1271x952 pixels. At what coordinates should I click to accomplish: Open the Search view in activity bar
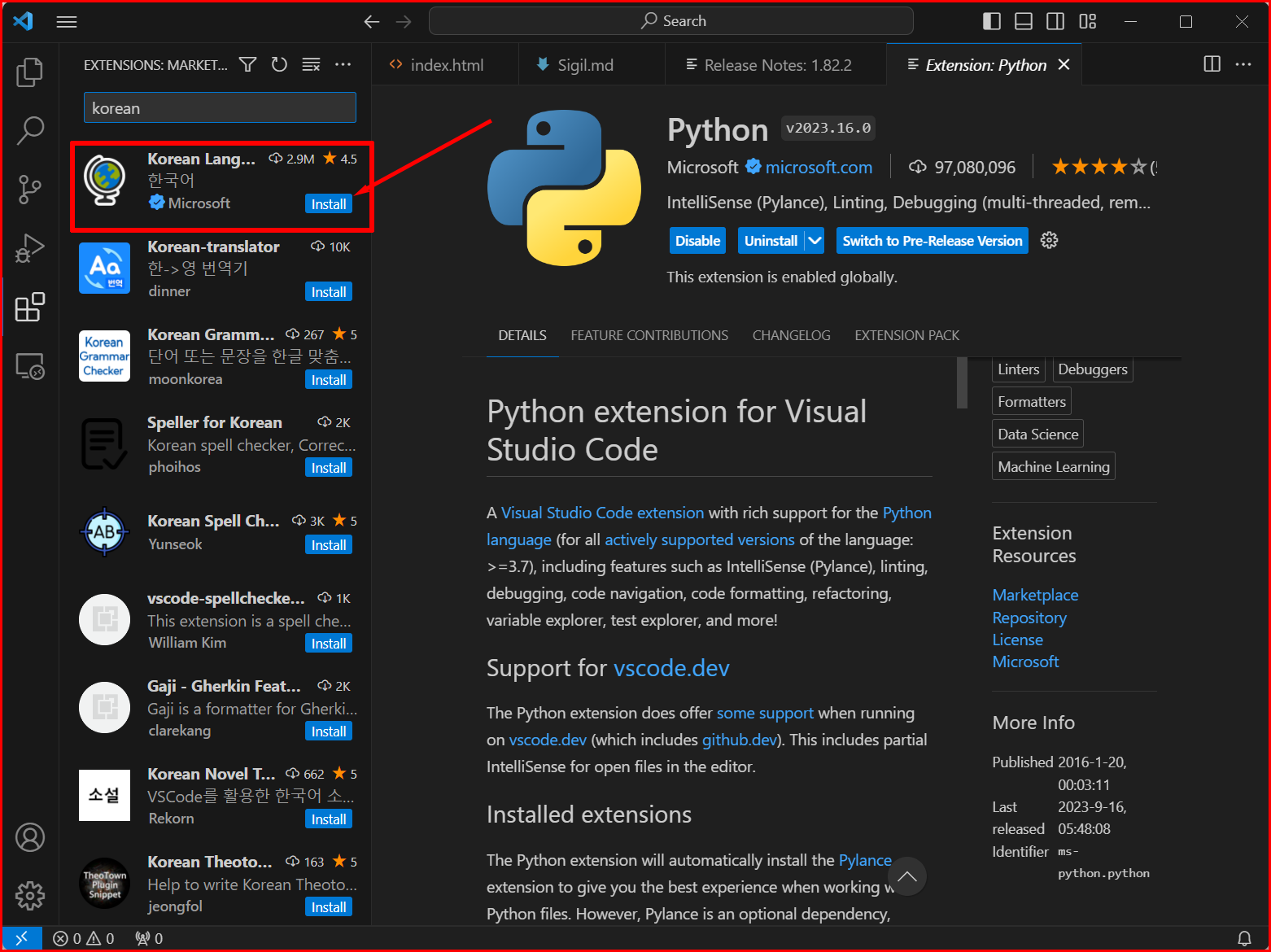click(x=30, y=130)
